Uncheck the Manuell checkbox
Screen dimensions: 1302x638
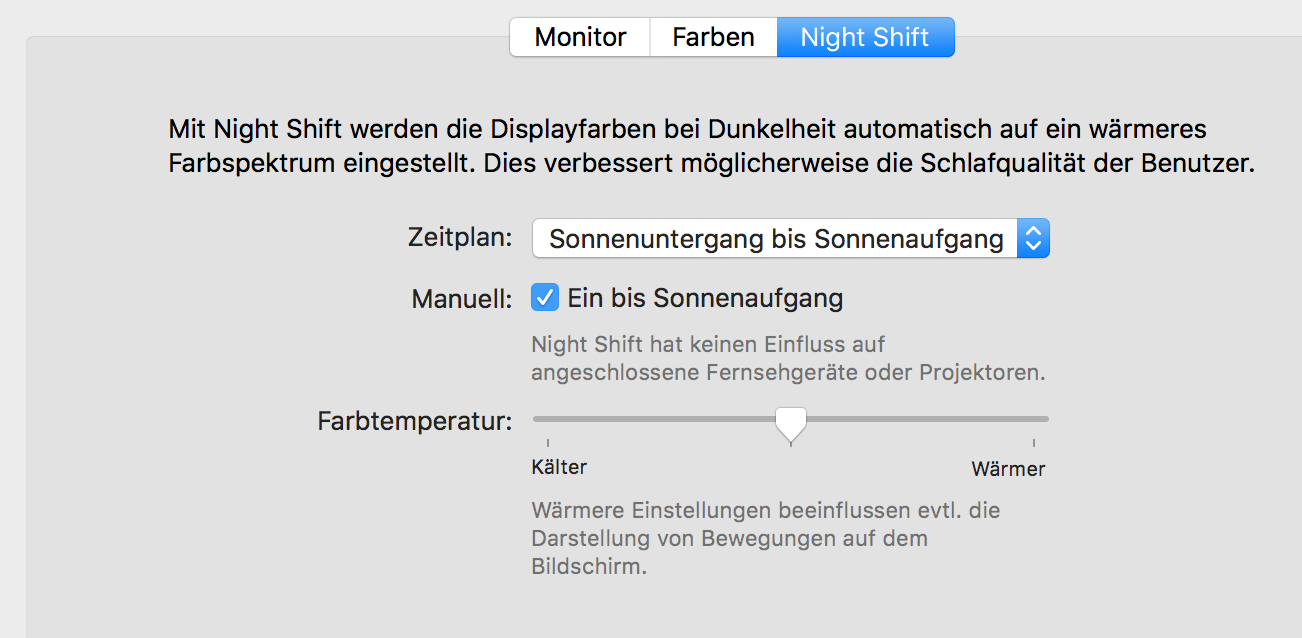(545, 297)
